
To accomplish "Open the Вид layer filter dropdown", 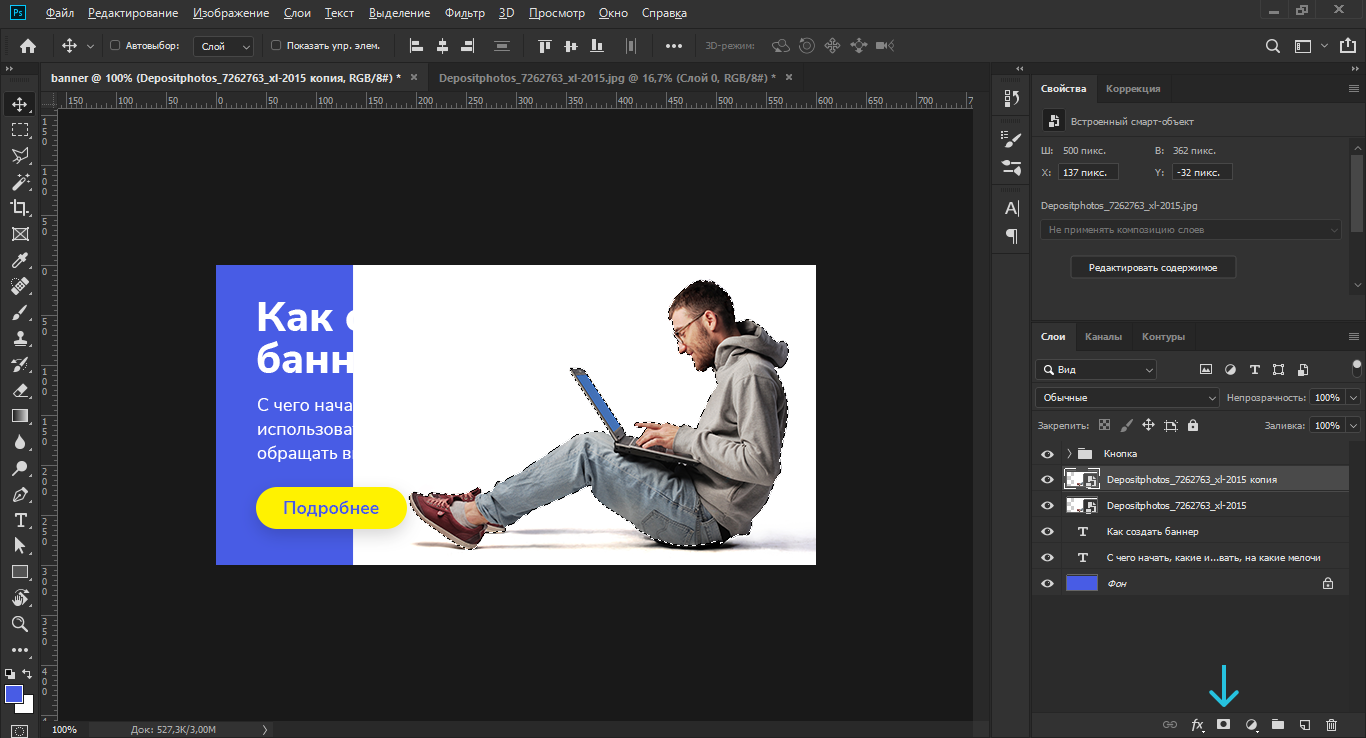I will pyautogui.click(x=1096, y=369).
